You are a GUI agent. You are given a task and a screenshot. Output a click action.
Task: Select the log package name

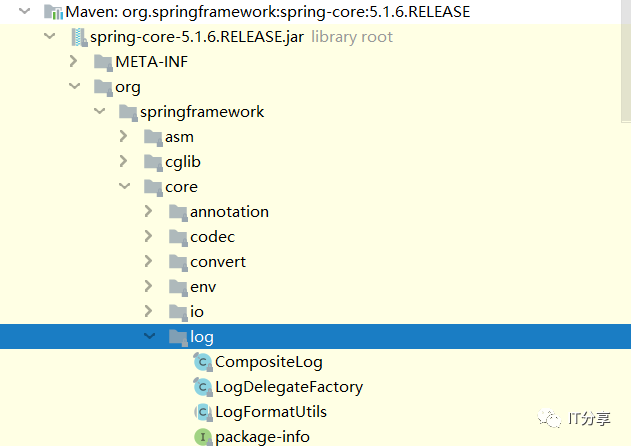pos(202,337)
